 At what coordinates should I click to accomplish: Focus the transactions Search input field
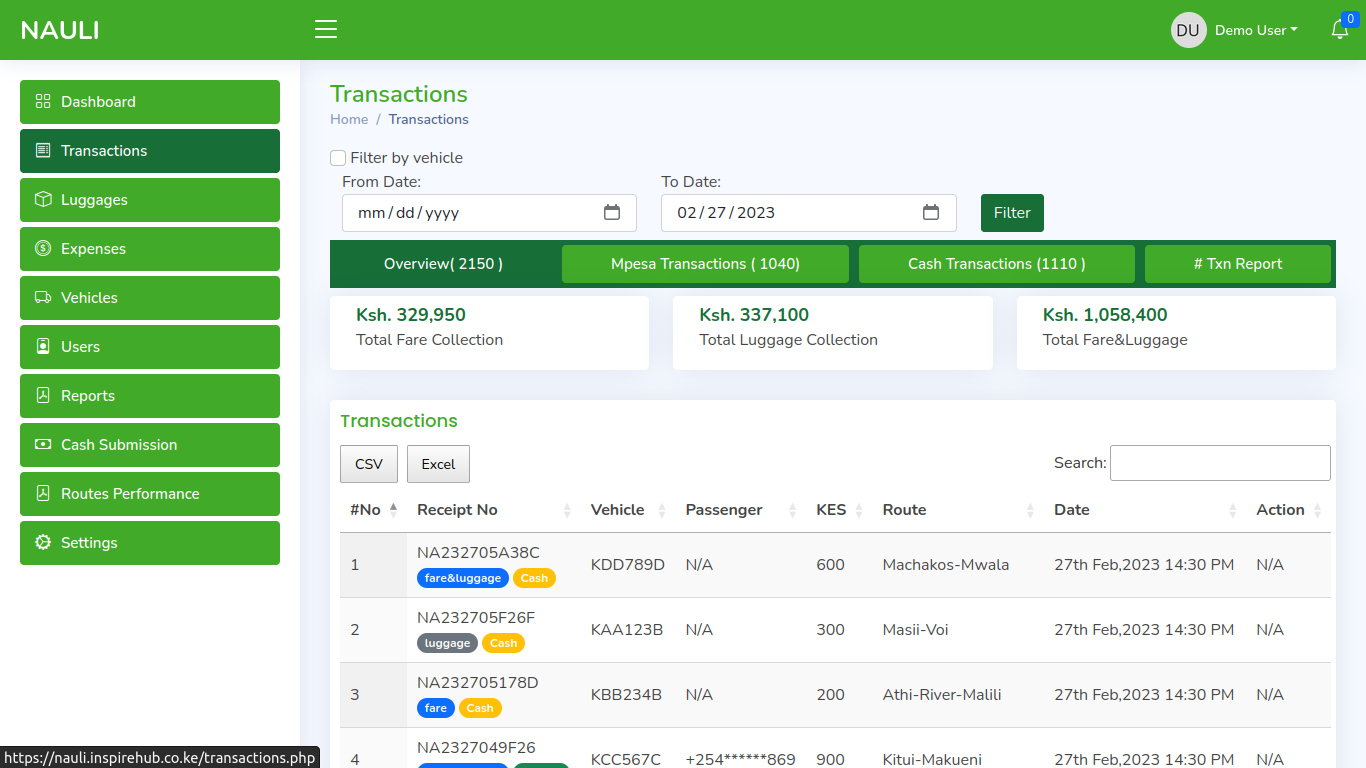(1220, 463)
